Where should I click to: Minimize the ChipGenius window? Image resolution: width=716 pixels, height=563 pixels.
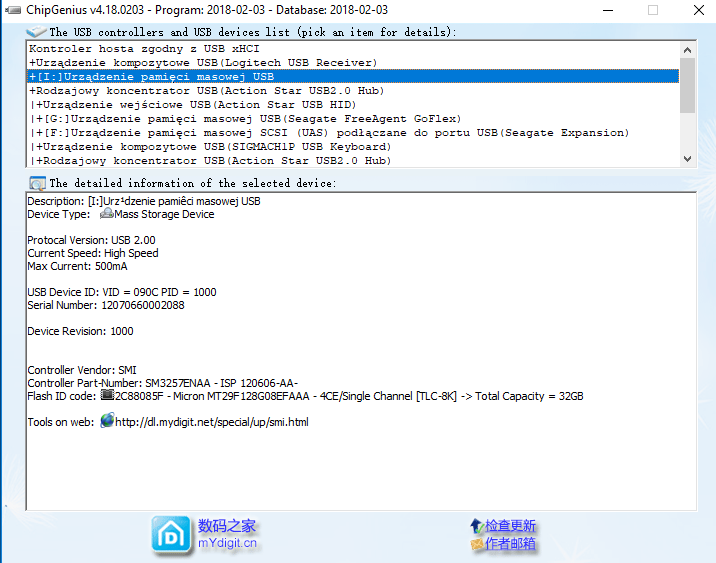[x=608, y=10]
